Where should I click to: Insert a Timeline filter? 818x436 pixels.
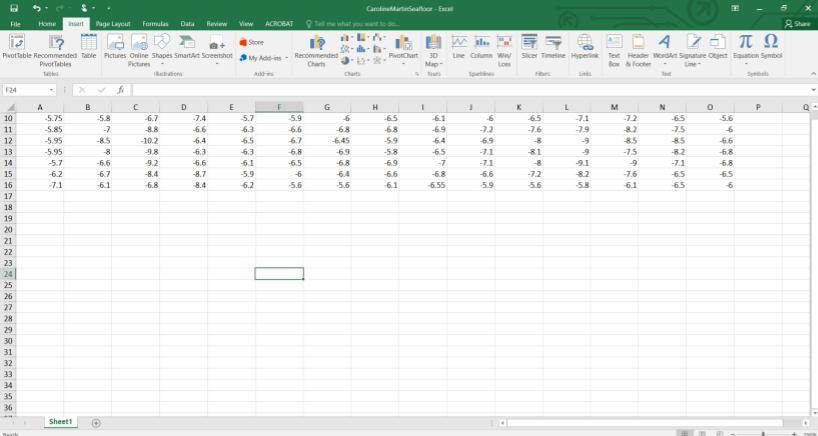[553, 46]
